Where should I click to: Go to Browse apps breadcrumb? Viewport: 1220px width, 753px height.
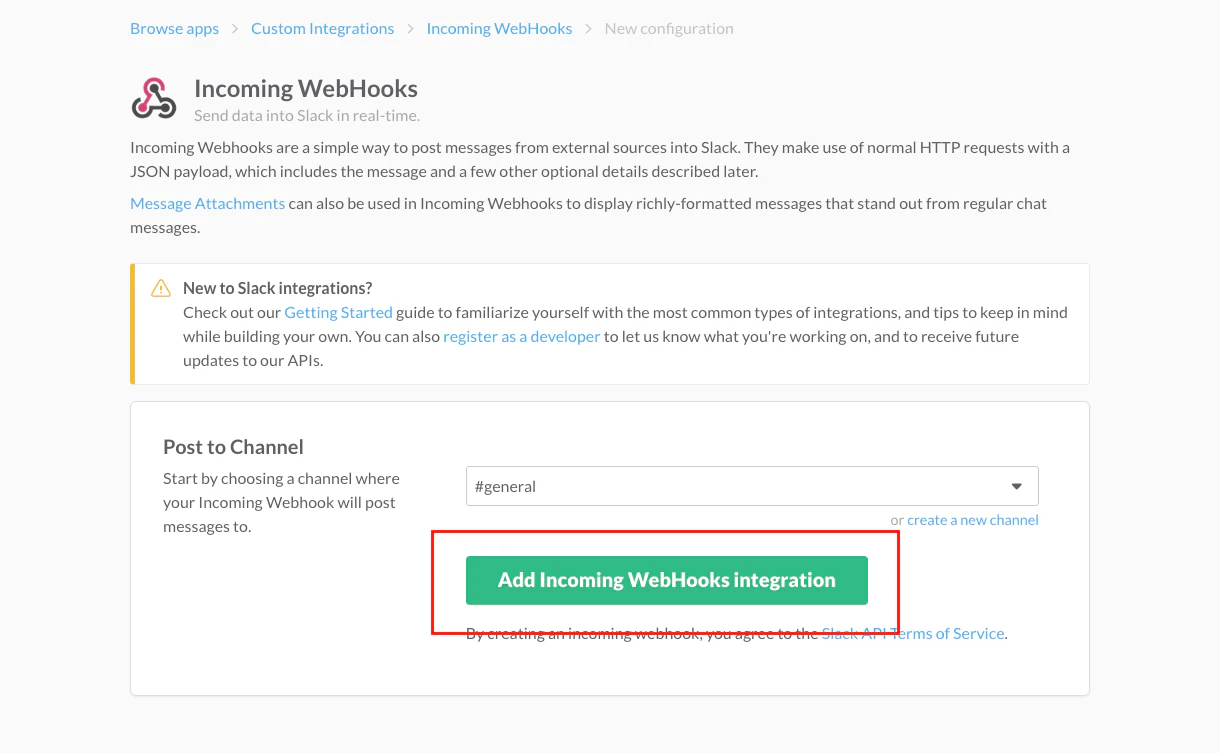(x=174, y=28)
